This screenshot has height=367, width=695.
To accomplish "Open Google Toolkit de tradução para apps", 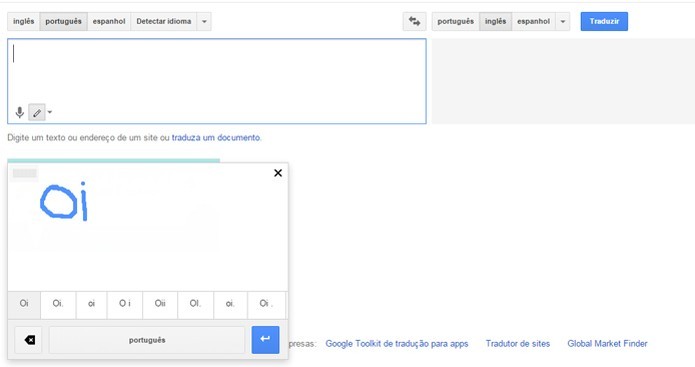I will 397,344.
